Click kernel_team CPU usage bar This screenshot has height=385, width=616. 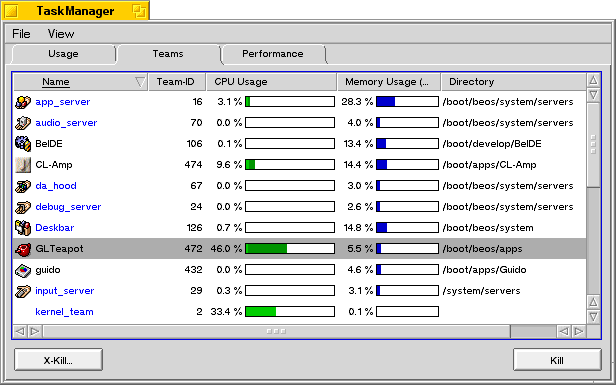click(x=290, y=312)
